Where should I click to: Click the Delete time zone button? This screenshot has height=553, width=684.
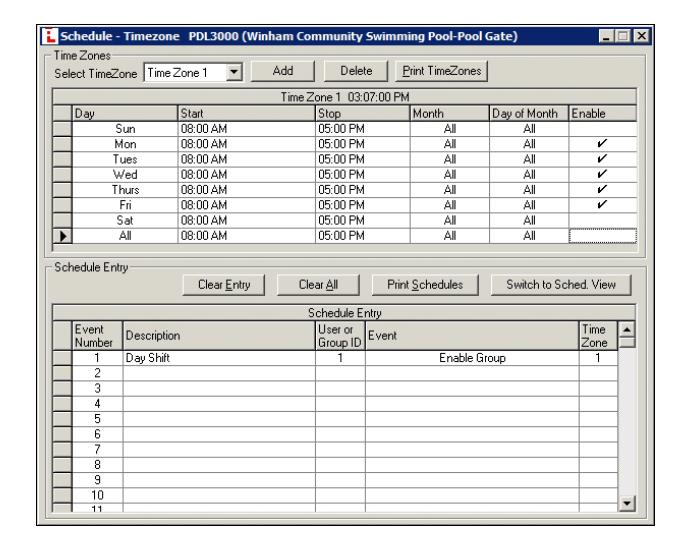[356, 71]
